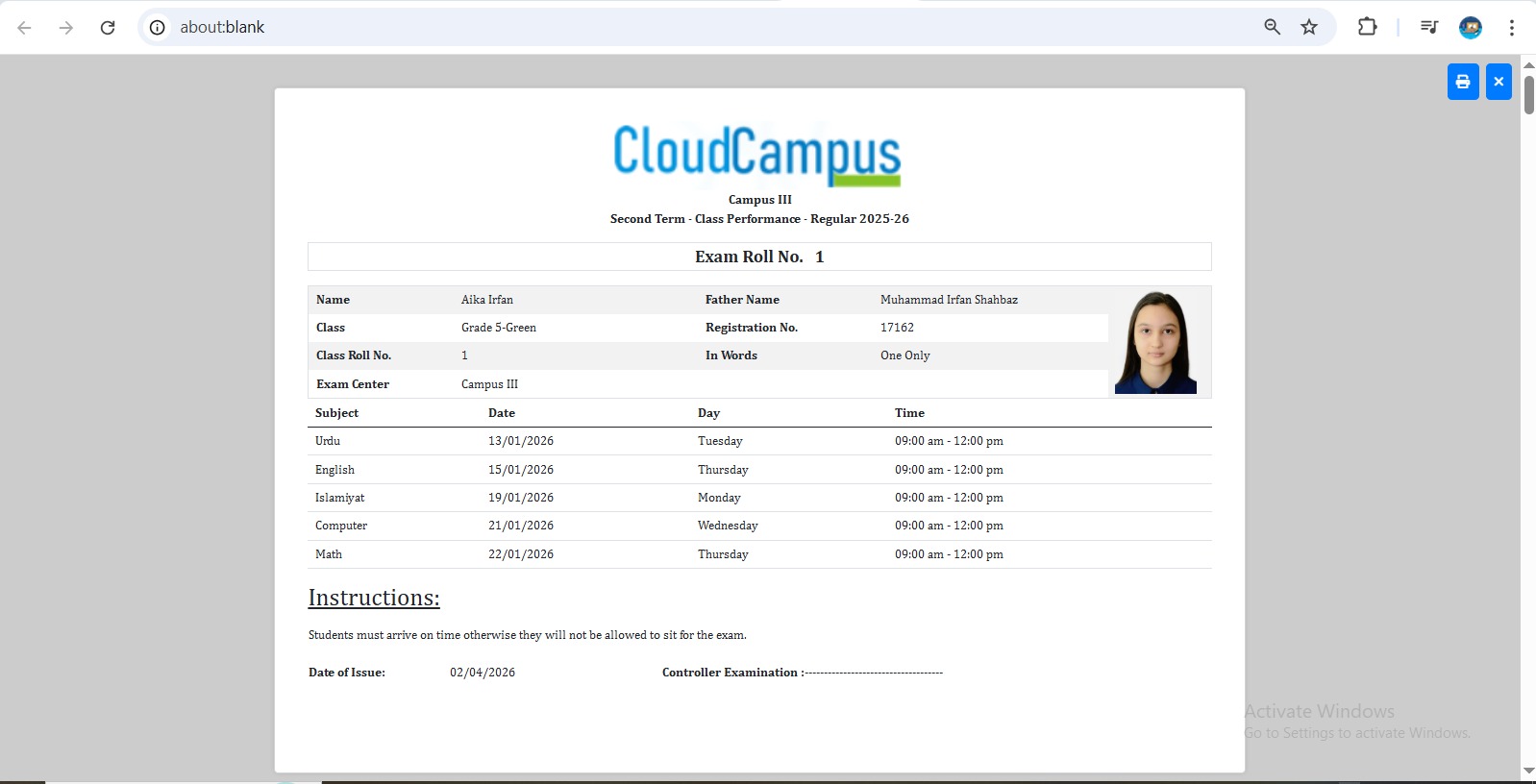Click the students must arrive instruction text
This screenshot has width=1536, height=784.
pyautogui.click(x=527, y=635)
